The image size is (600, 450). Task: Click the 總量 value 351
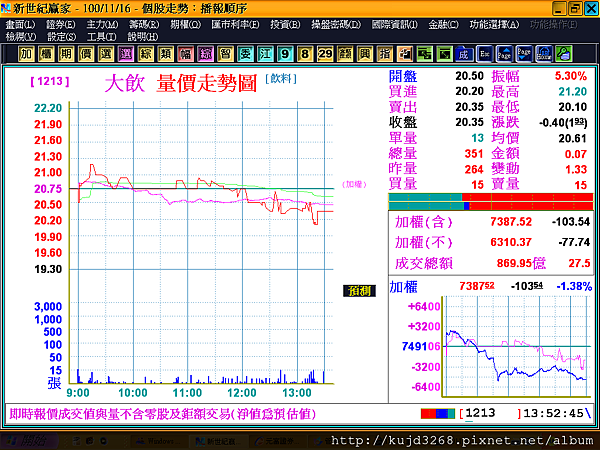(474, 154)
